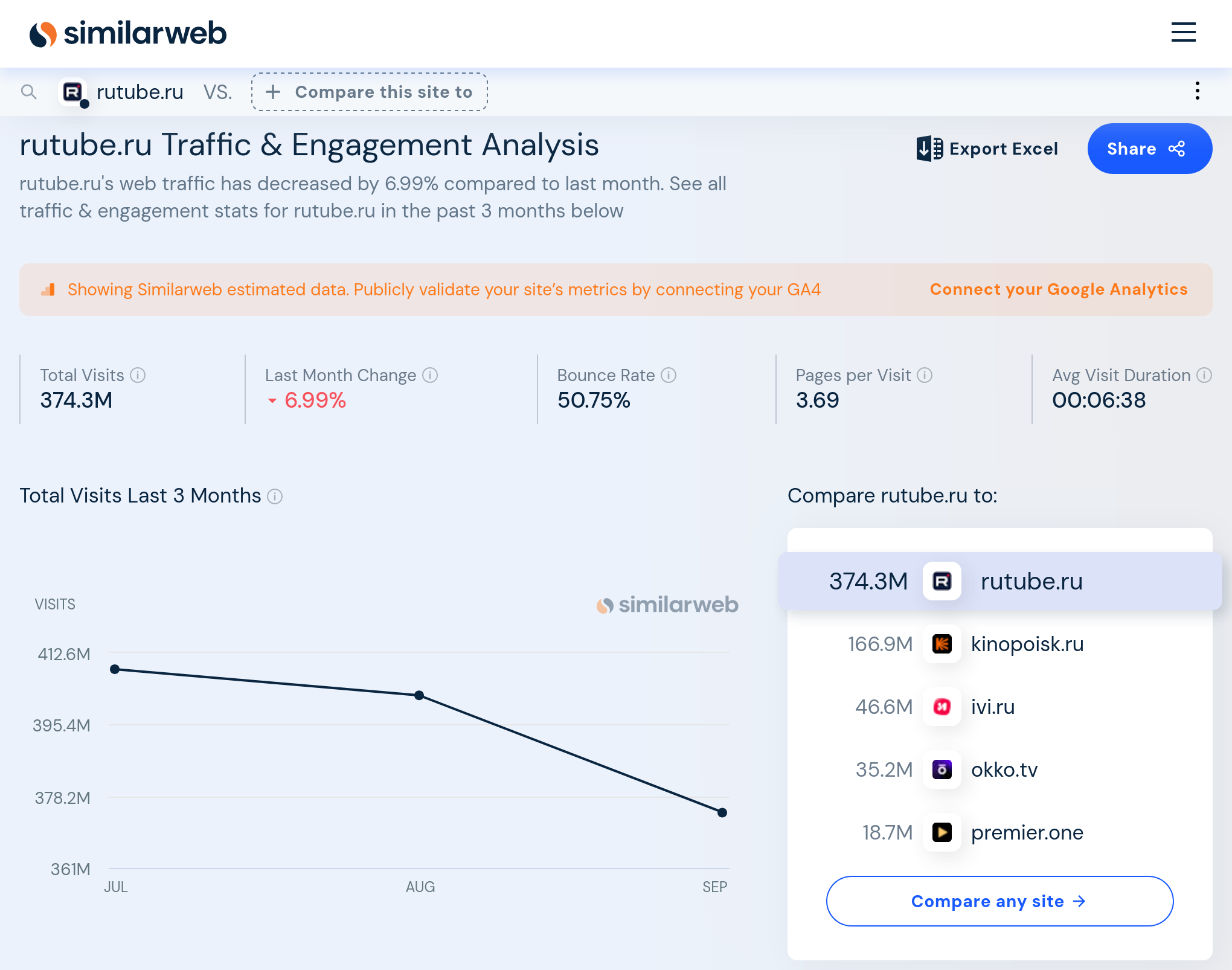The width and height of the screenshot is (1232, 970).
Task: Select kinopoisk.ru in the compare list
Action: click(1027, 644)
